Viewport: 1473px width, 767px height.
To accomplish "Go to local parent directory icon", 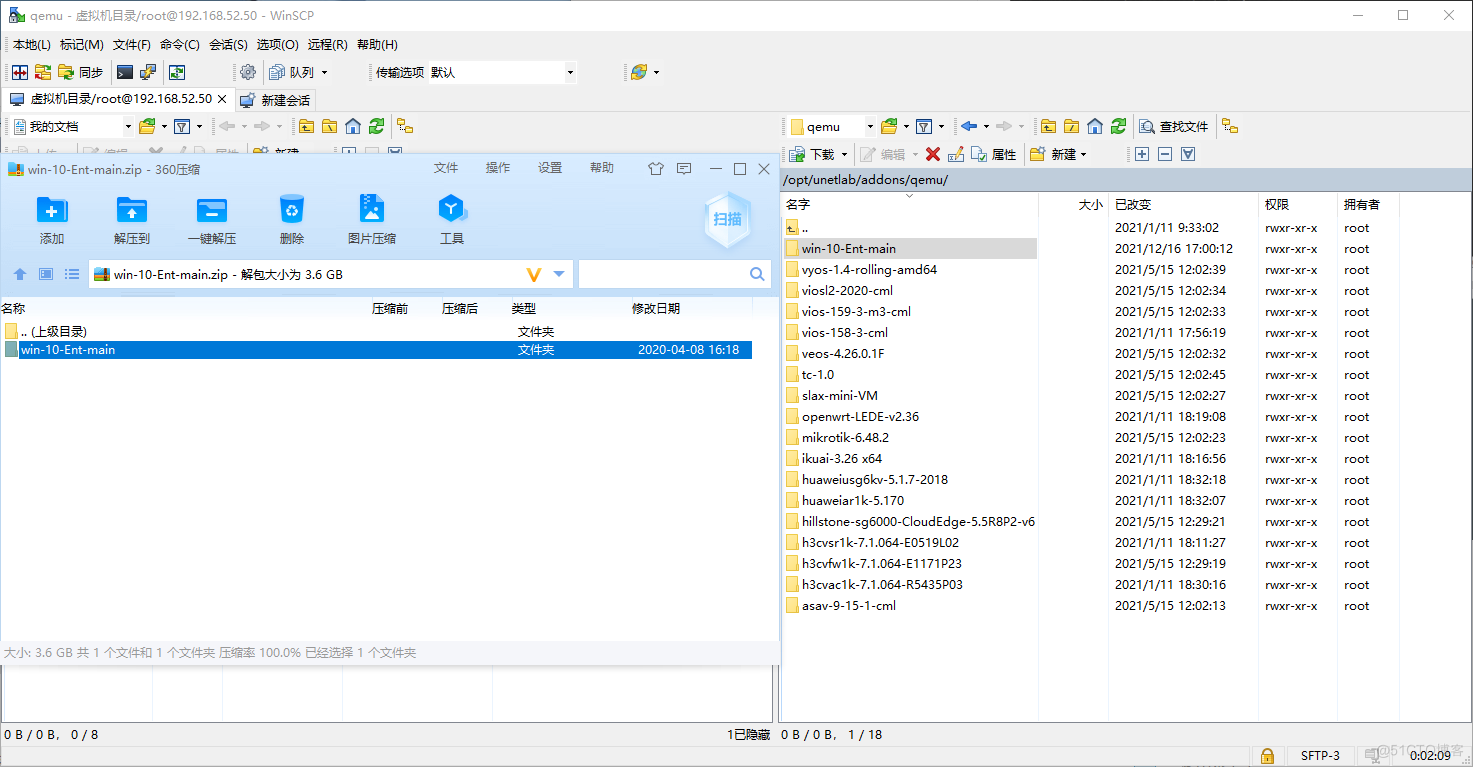I will click(306, 126).
